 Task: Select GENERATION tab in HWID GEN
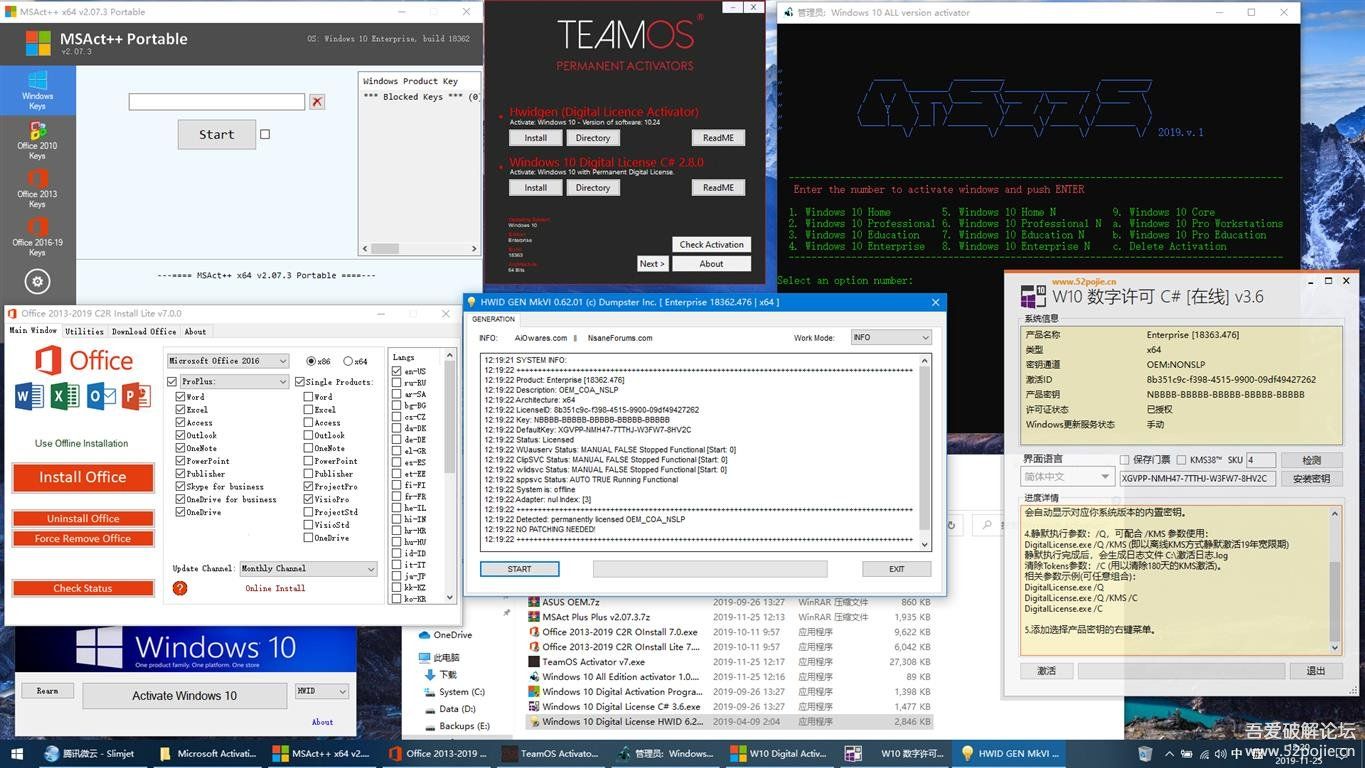494,320
